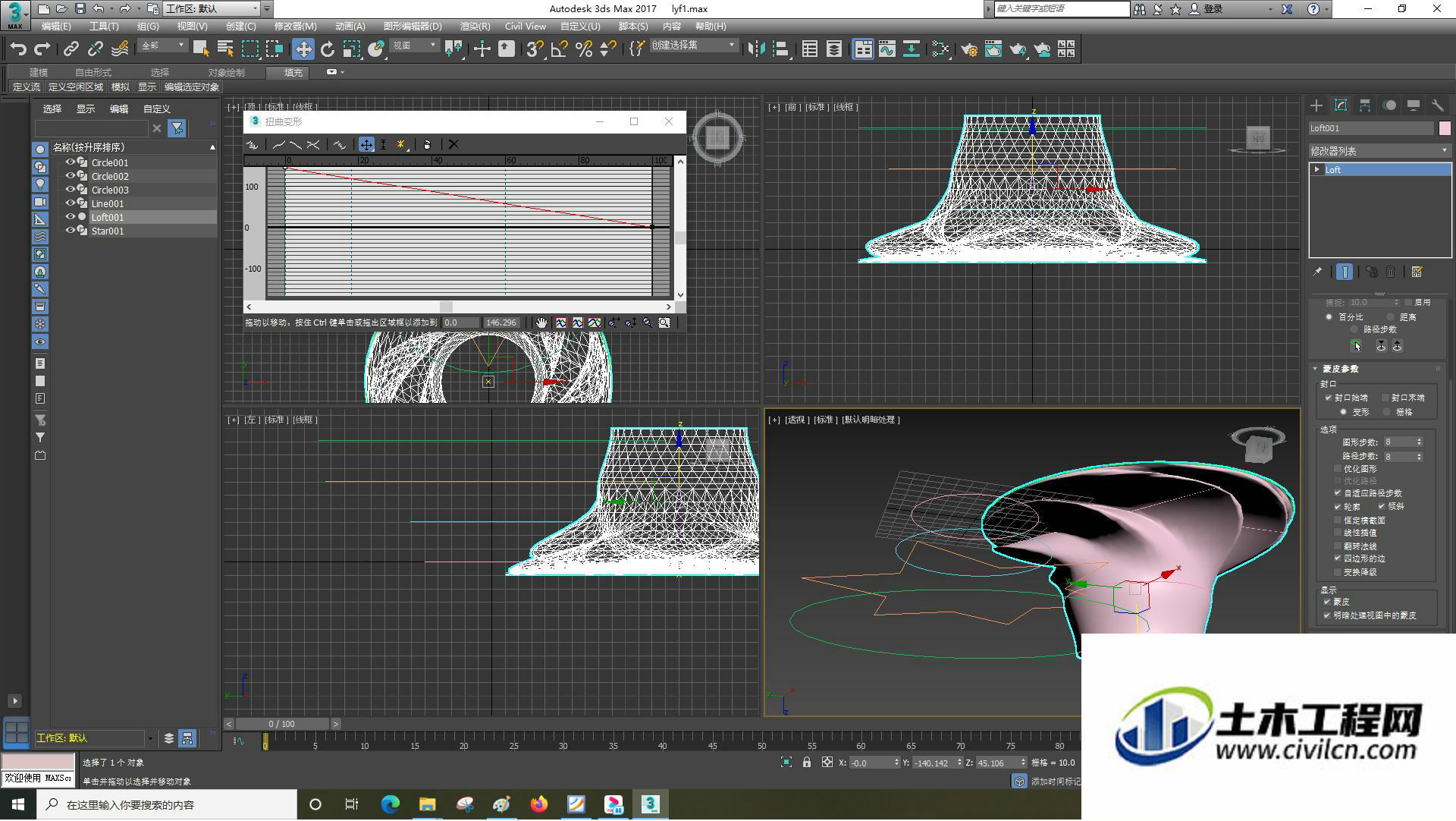Open the 创建选择集 named selection dropdown
The image size is (1456, 821).
click(x=694, y=46)
